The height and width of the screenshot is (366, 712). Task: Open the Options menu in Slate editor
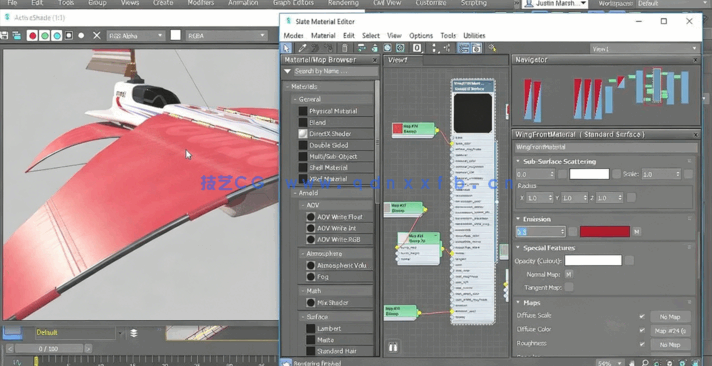[x=421, y=35]
